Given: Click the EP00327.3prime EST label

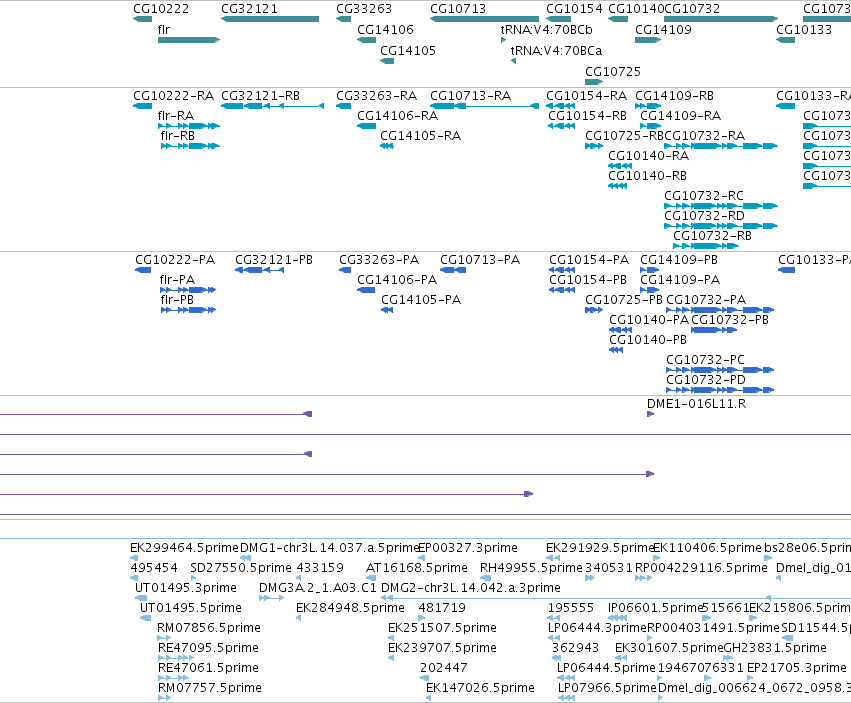Looking at the screenshot, I should click(x=468, y=548).
